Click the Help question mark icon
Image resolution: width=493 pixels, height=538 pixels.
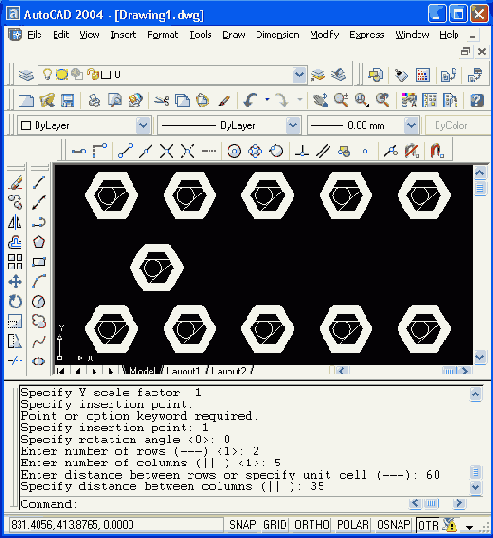click(x=477, y=101)
